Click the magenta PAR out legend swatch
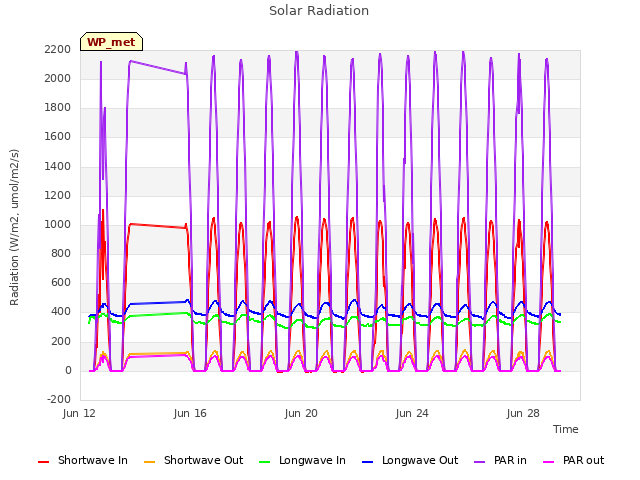The height and width of the screenshot is (480, 640). click(x=549, y=462)
